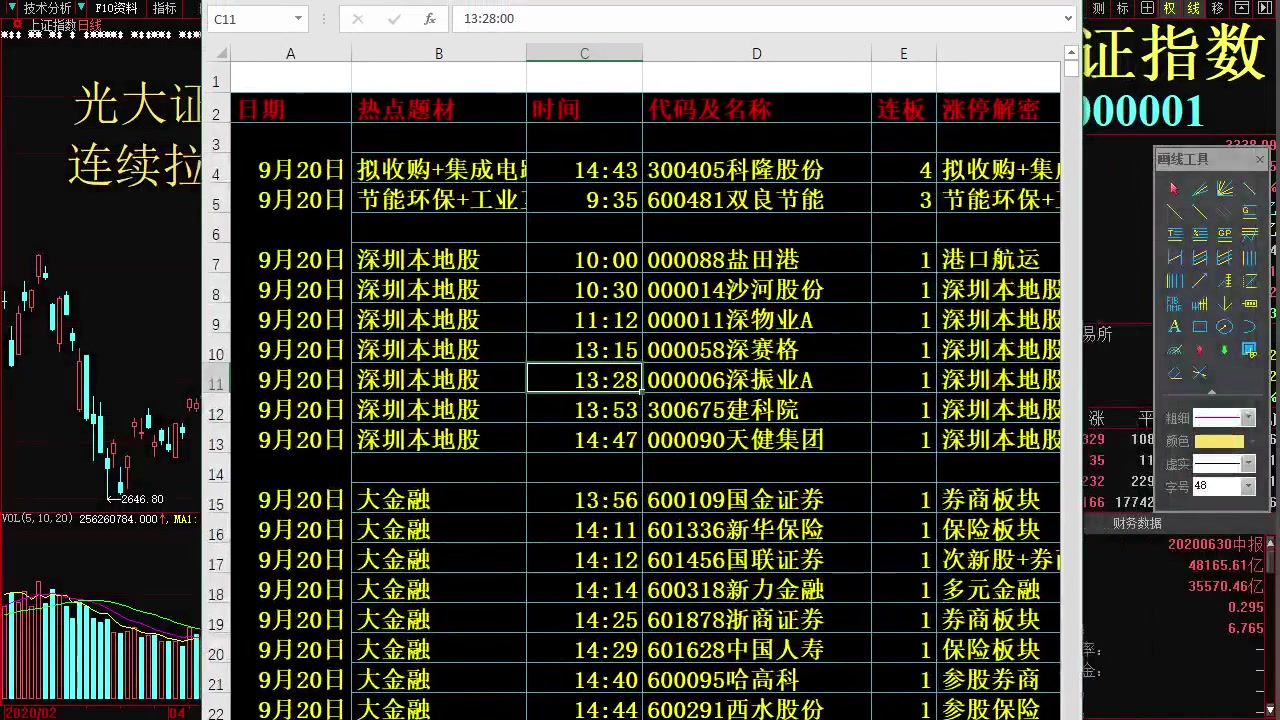Select the arc drawing tool
Screen dimensions: 1280x720
coord(1249,326)
